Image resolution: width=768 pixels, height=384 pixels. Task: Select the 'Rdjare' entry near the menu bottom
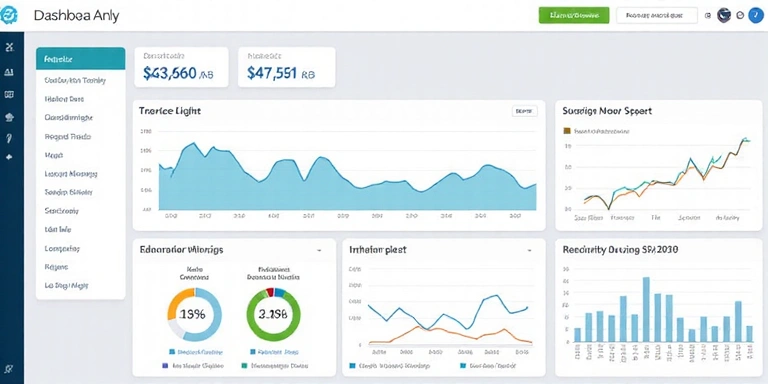tap(56, 267)
